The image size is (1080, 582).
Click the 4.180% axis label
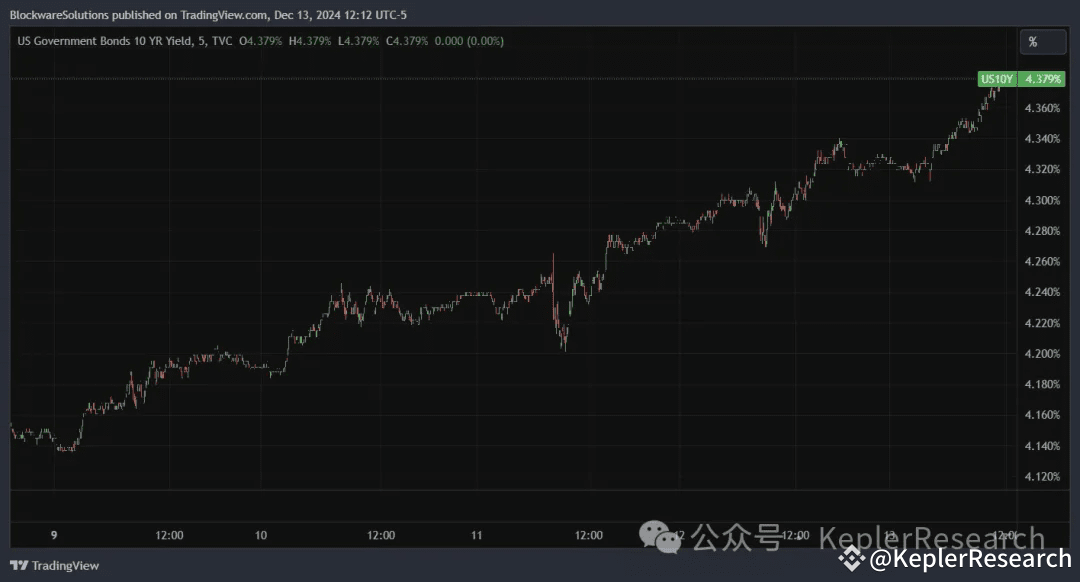1042,384
